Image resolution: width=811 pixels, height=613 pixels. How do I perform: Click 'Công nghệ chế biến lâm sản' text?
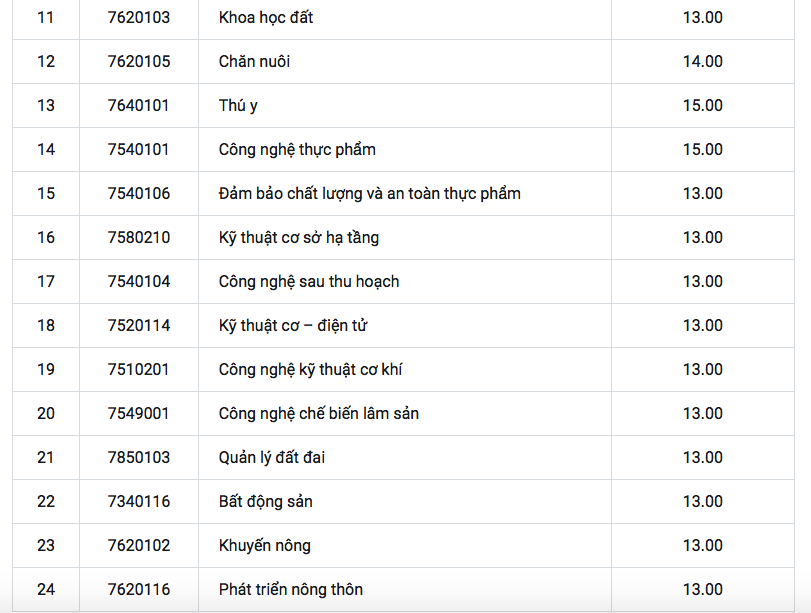tap(318, 414)
